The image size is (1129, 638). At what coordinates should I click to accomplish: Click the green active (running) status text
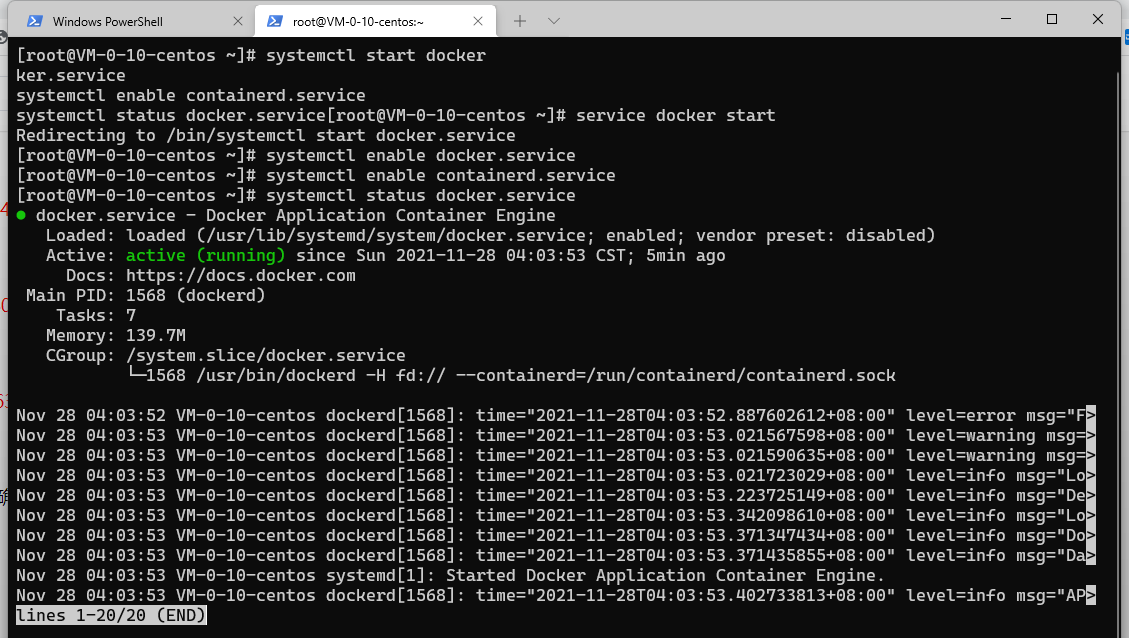[205, 256]
